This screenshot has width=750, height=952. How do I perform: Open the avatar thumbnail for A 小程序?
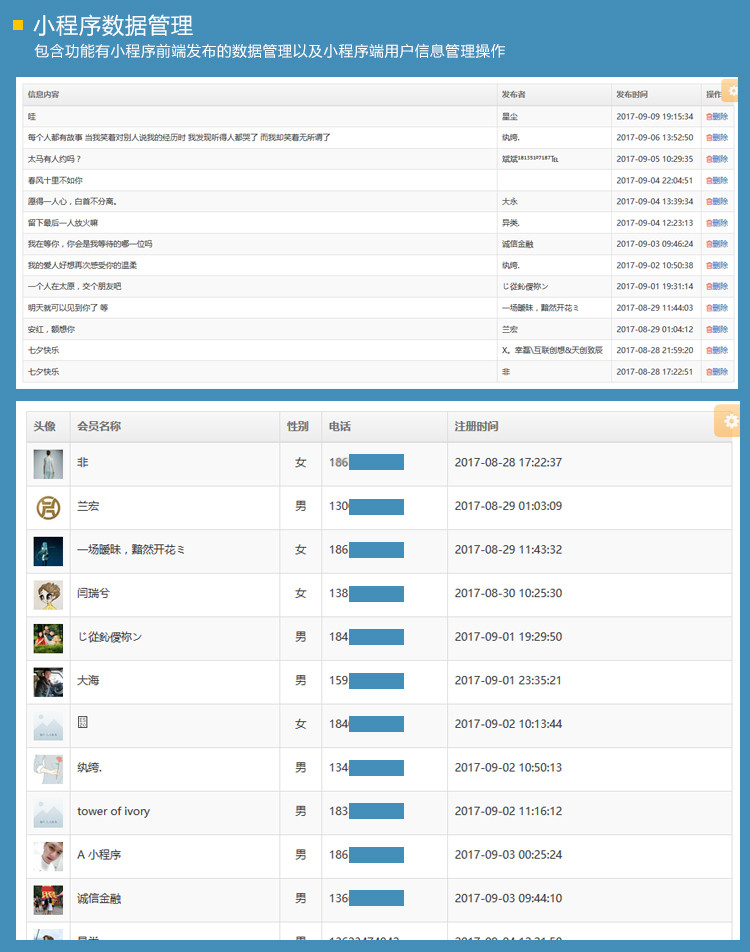[48, 855]
